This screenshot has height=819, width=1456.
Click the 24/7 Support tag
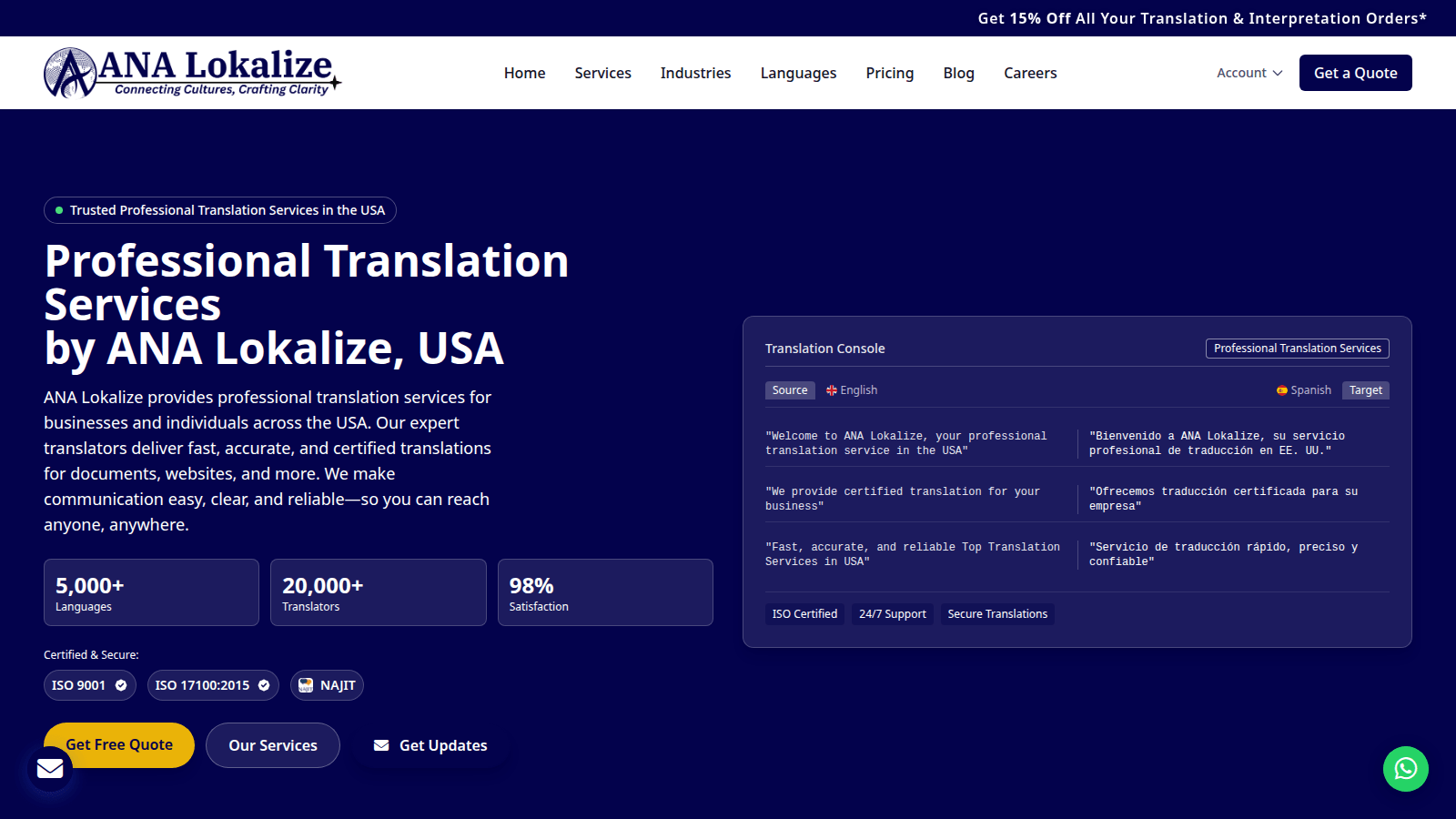pyautogui.click(x=893, y=614)
